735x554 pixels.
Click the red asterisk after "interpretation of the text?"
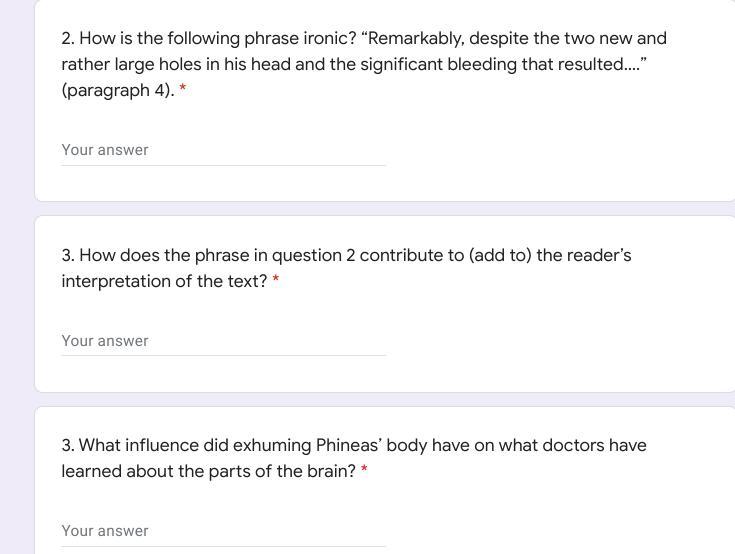275,281
